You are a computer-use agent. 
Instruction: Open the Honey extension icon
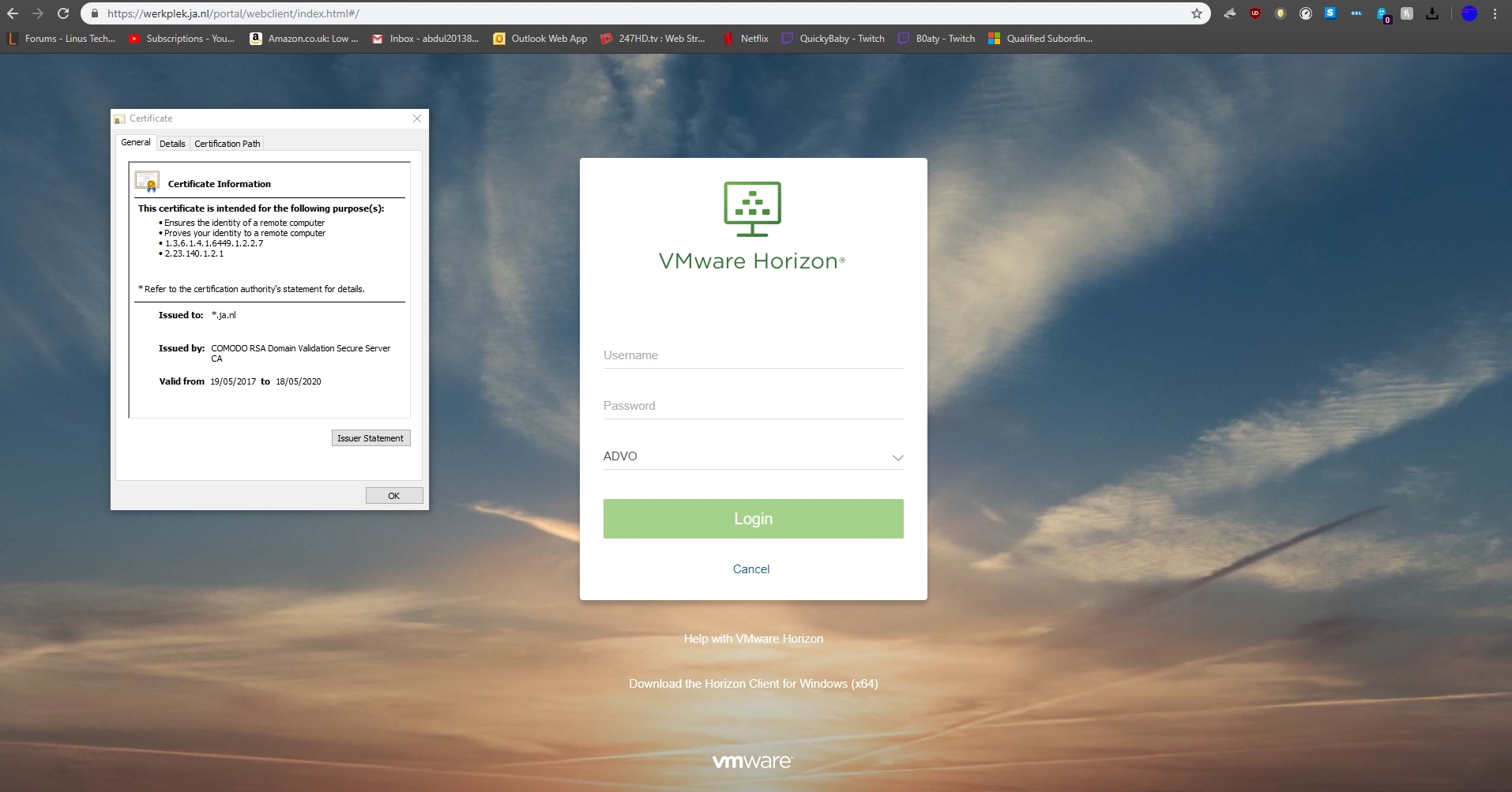1407,13
